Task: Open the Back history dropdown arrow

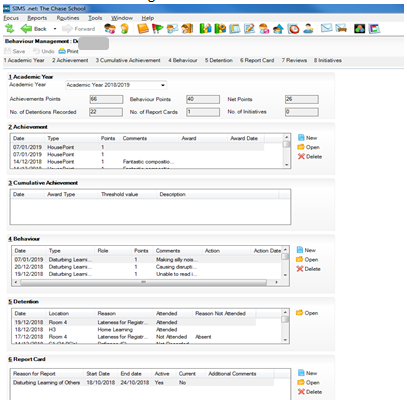Action: click(55, 29)
